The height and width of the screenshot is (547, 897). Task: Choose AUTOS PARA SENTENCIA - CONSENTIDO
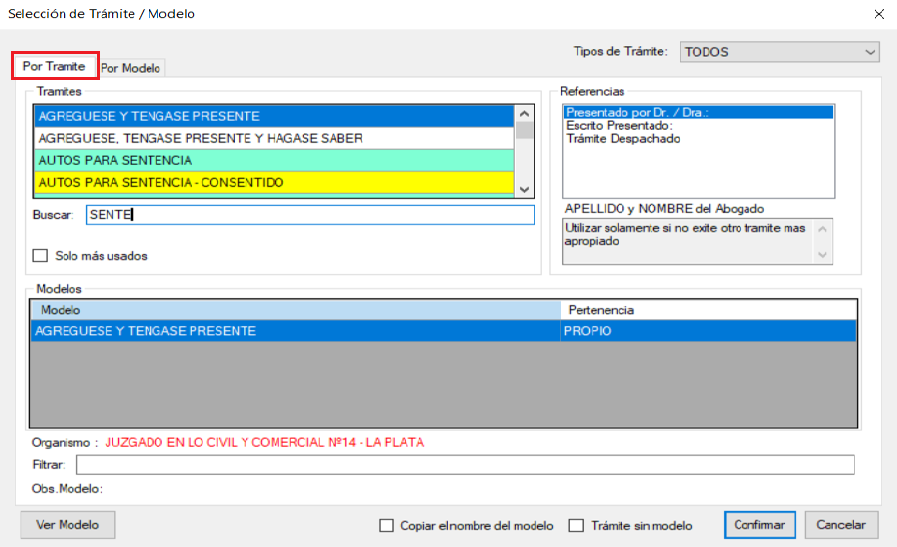pos(273,182)
